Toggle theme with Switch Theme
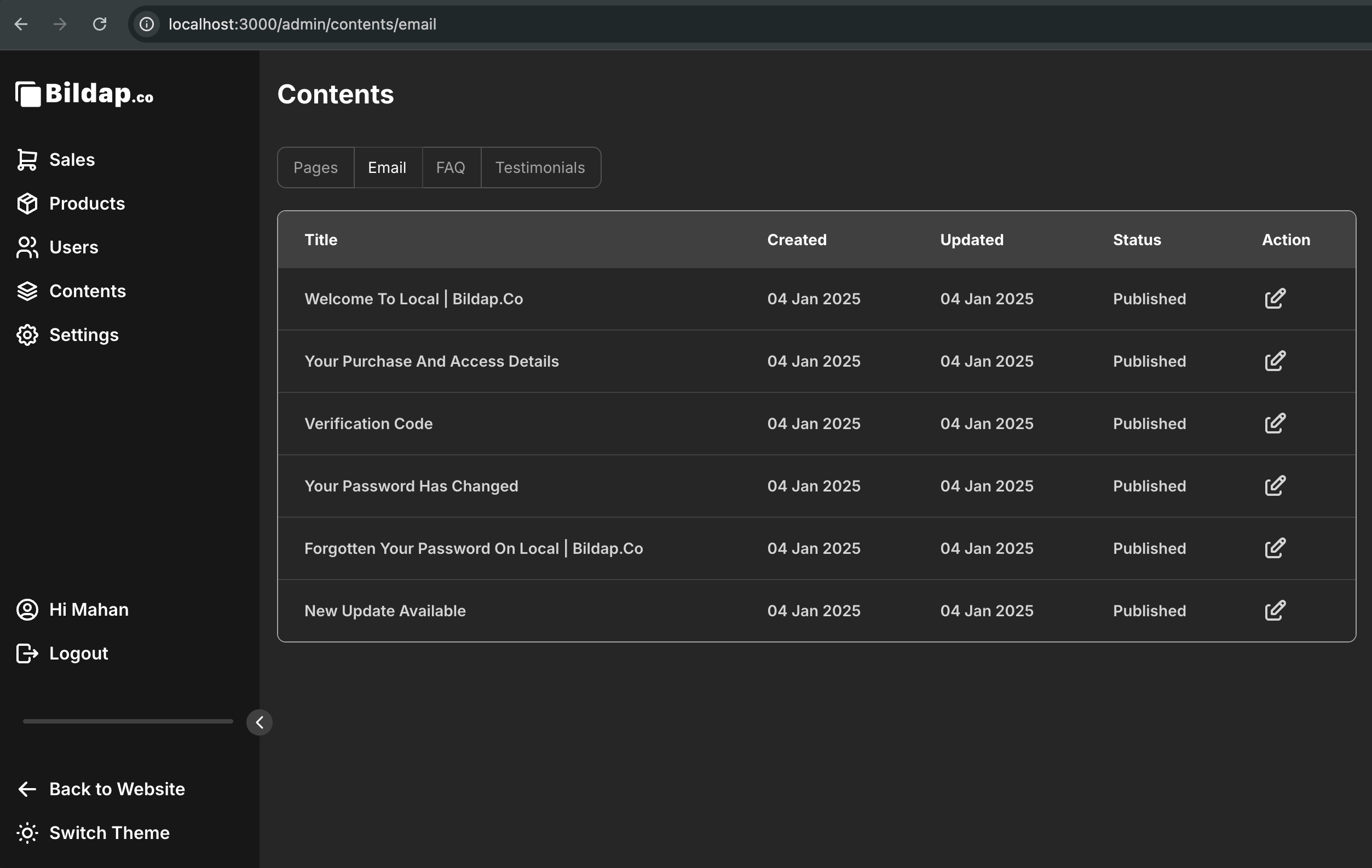1372x868 pixels. [109, 832]
